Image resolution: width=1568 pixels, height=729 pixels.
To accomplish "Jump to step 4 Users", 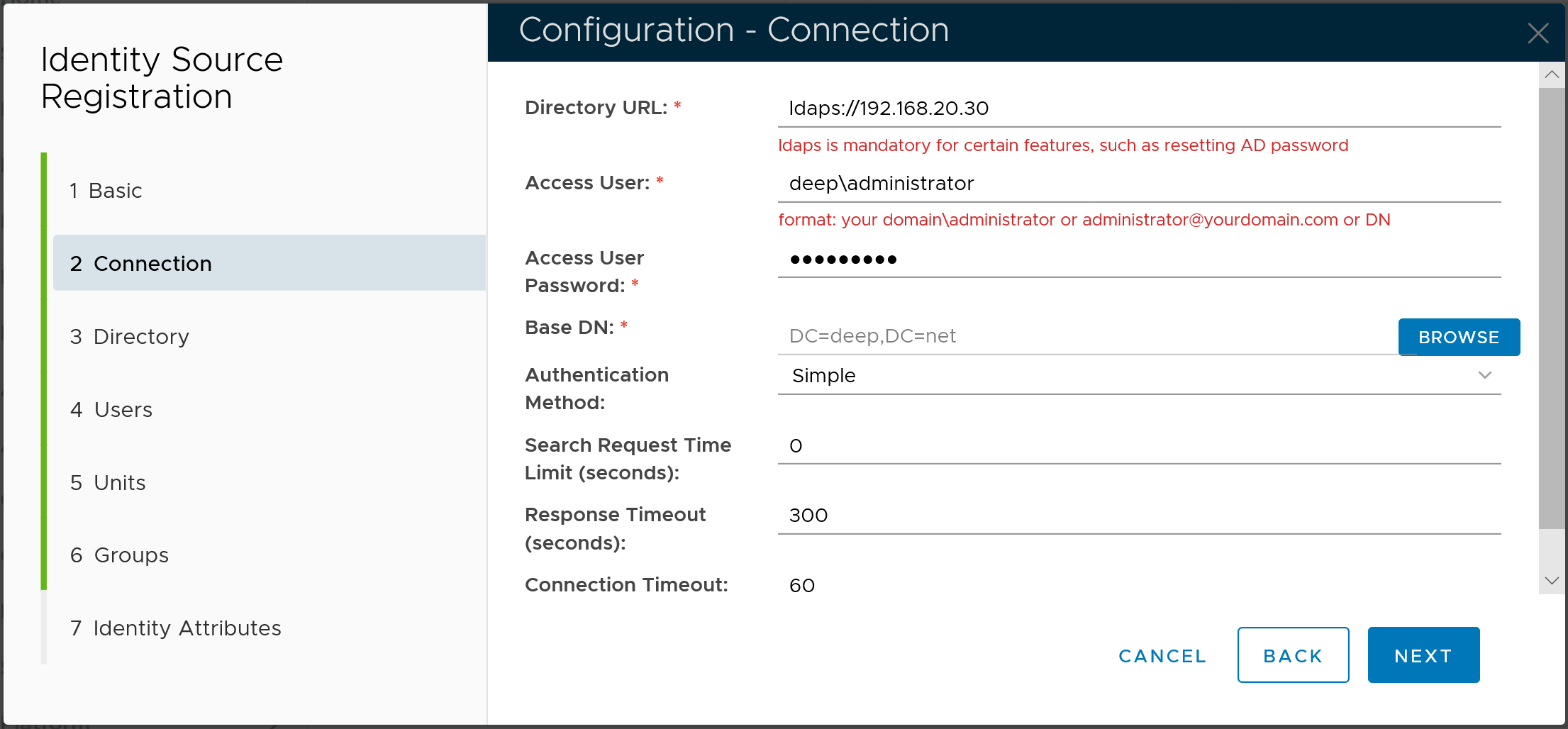I will [x=111, y=410].
